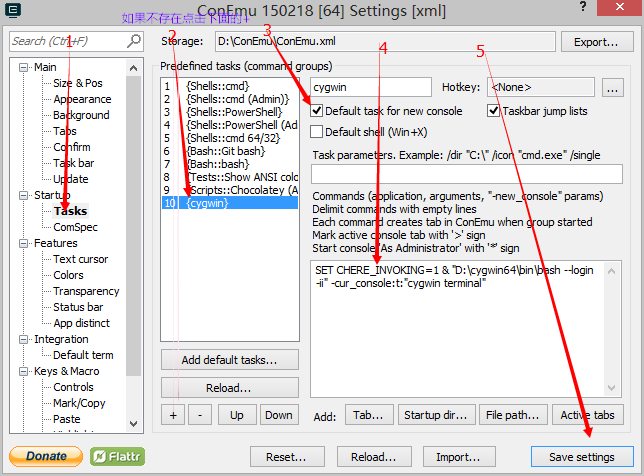Open the Text cursor settings page
Viewport: 644px width, 476px height.
pyautogui.click(x=80, y=260)
